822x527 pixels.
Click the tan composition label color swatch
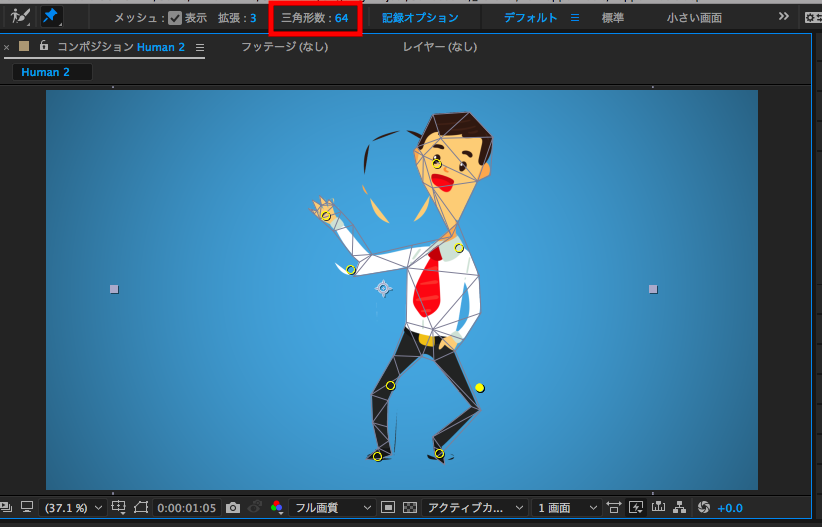point(24,46)
